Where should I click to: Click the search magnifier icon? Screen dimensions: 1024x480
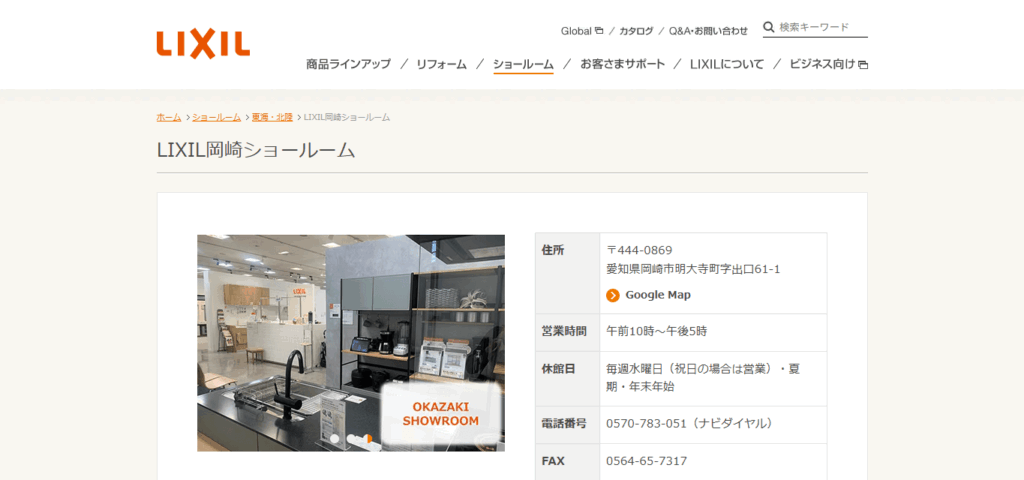click(x=769, y=27)
